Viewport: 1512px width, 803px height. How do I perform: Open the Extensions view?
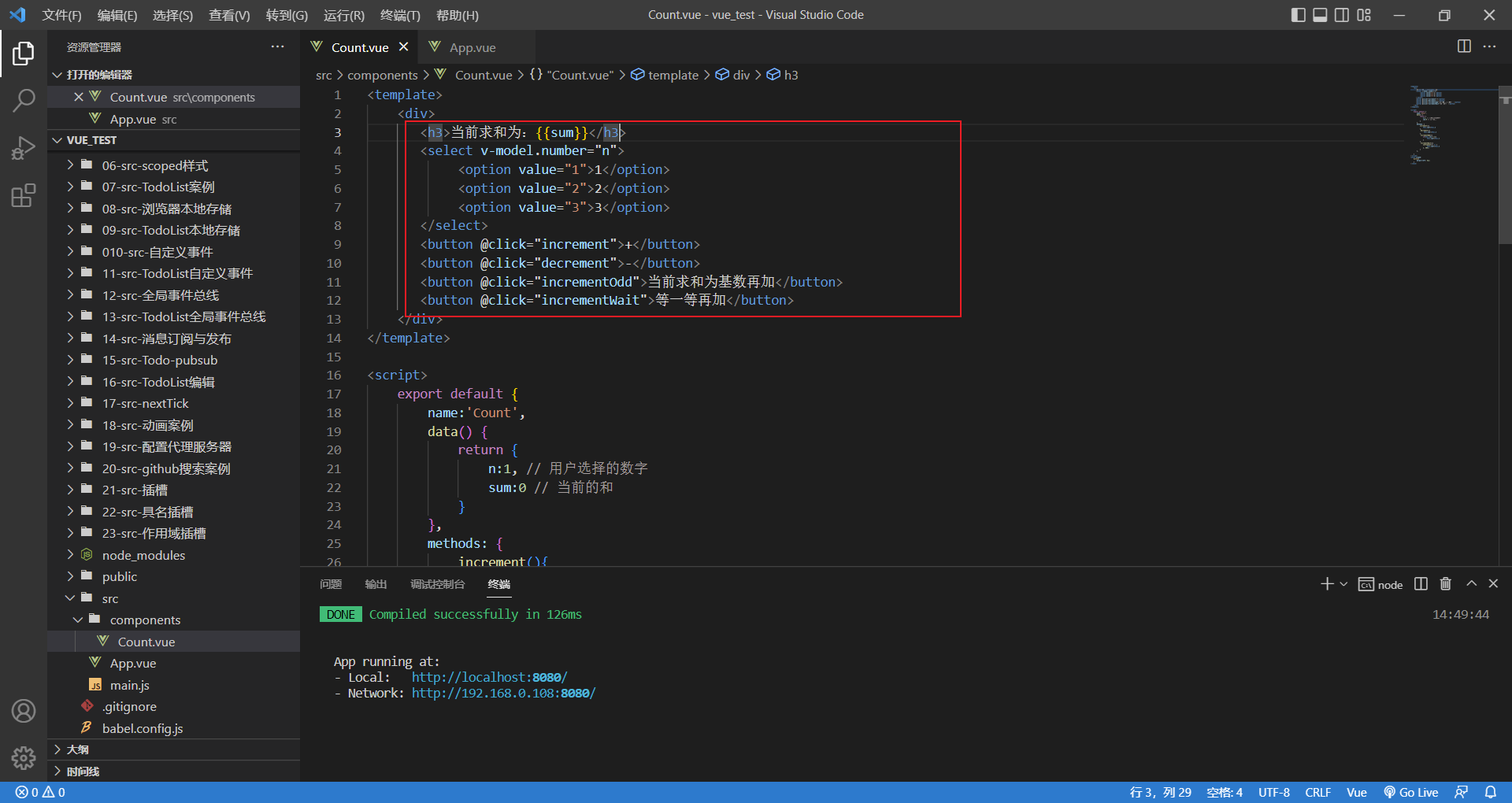(x=24, y=195)
